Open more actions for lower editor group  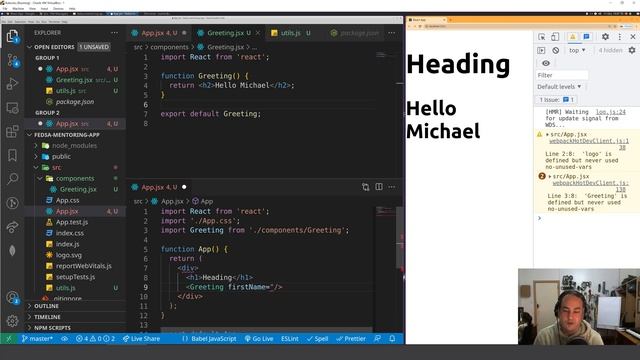click(392, 187)
